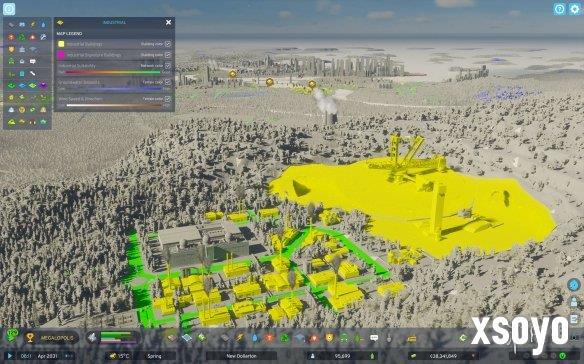Screen dimensions: 584x364
Task: Open the Electricity info view icon
Action: (33, 25)
